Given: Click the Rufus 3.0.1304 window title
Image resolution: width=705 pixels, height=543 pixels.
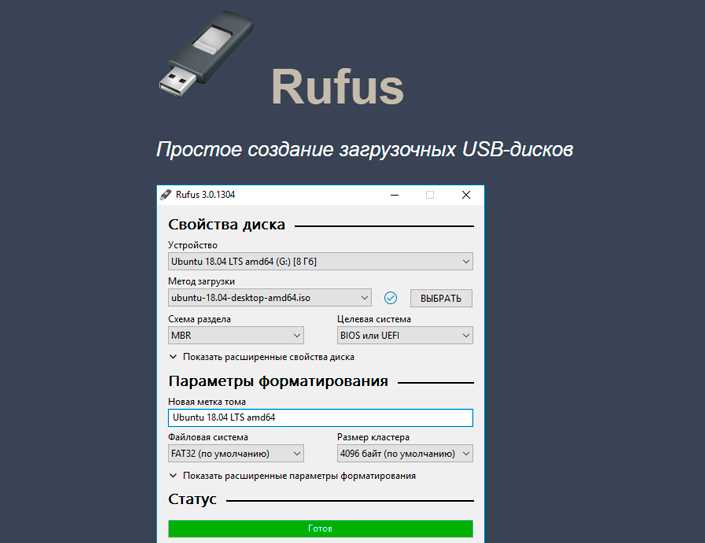Looking at the screenshot, I should pyautogui.click(x=205, y=195).
